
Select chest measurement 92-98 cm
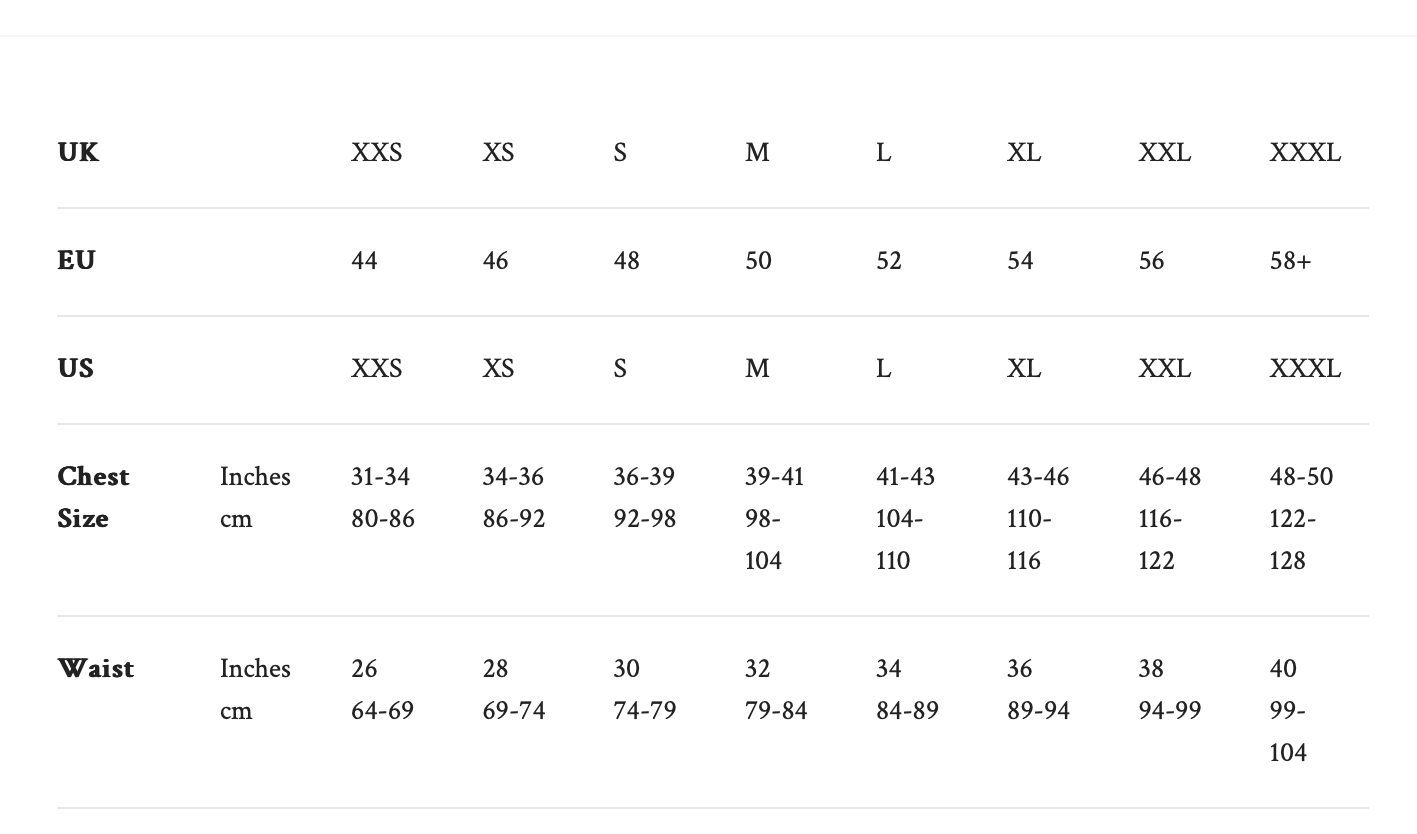click(644, 519)
